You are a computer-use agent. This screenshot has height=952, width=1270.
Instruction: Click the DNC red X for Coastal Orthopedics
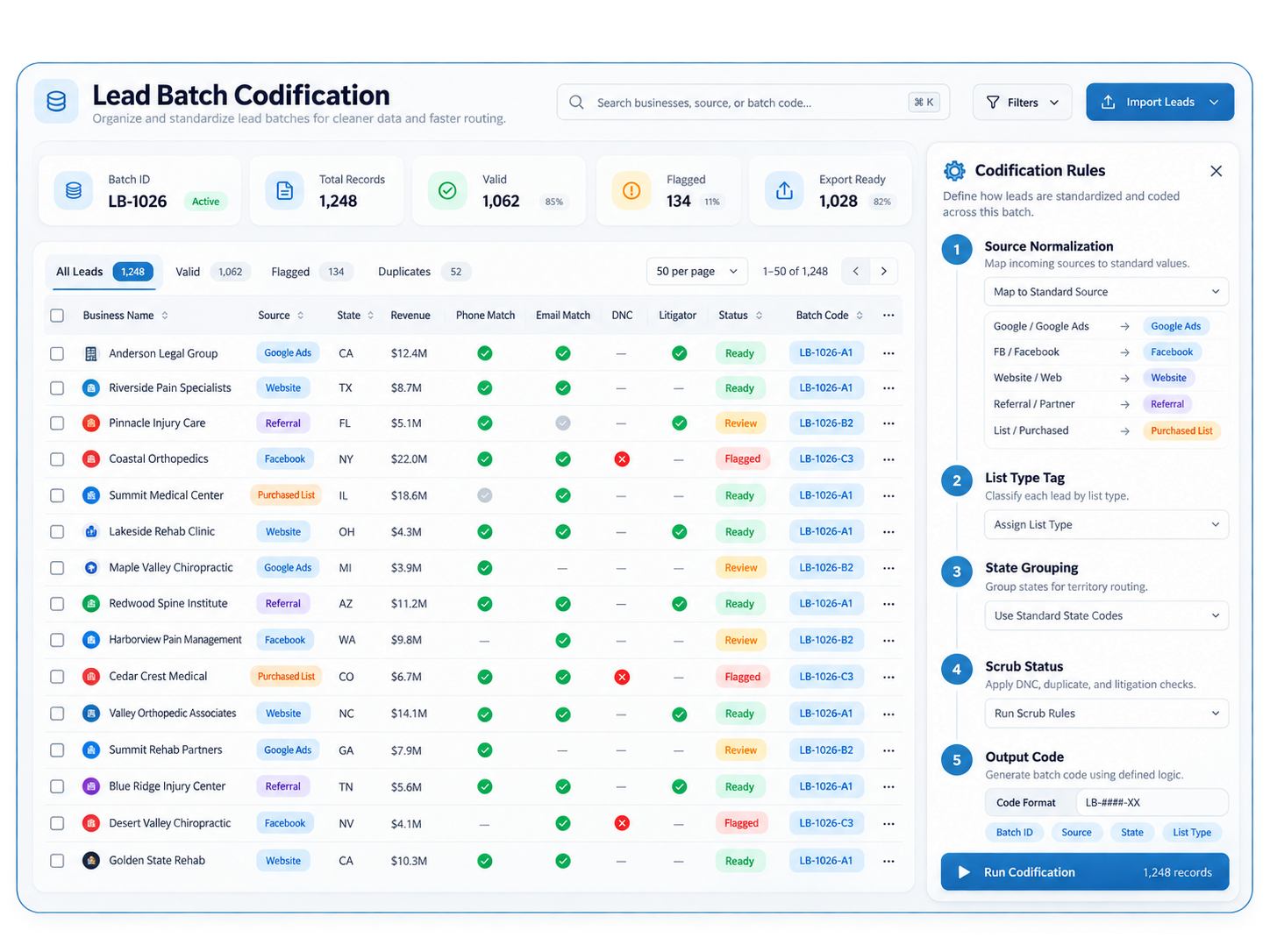(622, 459)
